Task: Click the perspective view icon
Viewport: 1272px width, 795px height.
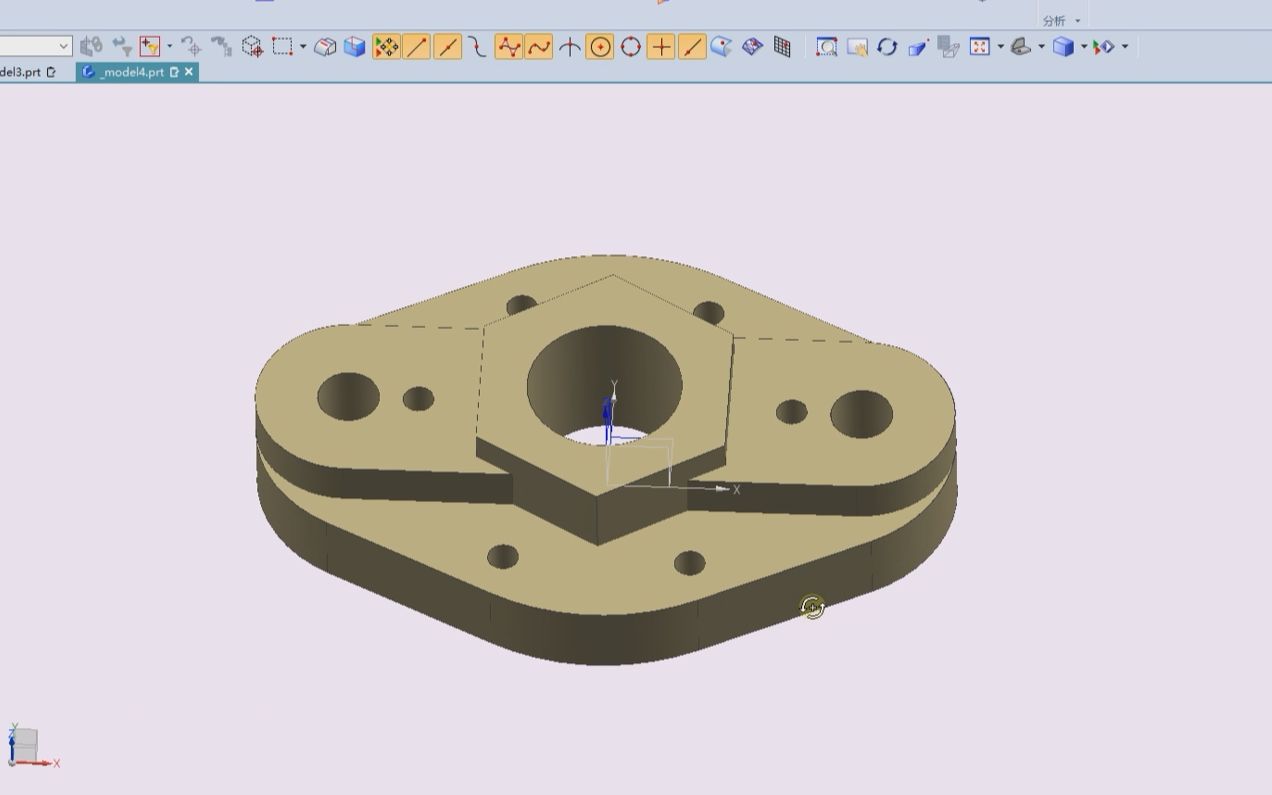Action: point(918,47)
